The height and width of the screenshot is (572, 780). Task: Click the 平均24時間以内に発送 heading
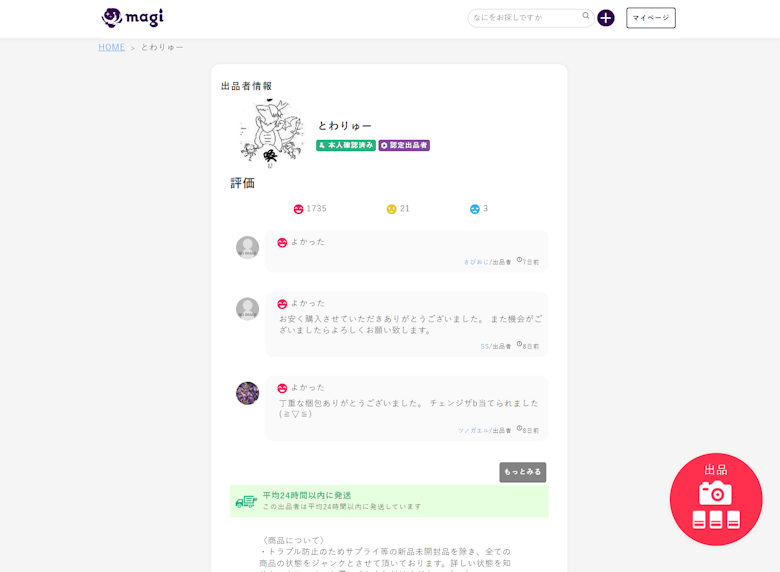(307, 495)
